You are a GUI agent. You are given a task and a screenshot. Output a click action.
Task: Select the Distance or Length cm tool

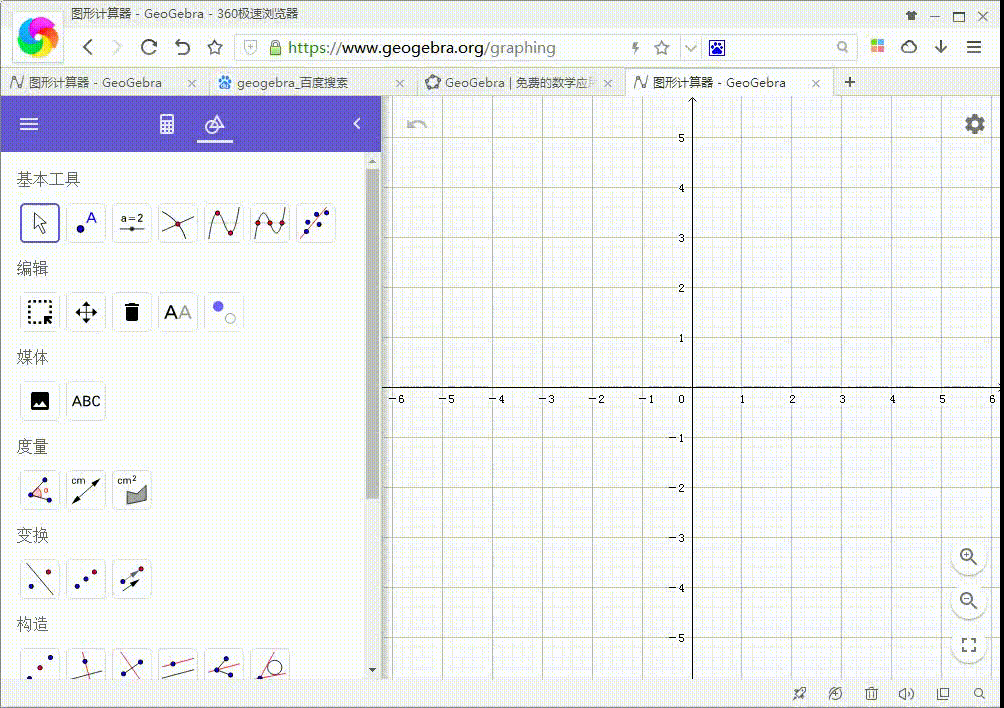click(x=86, y=490)
